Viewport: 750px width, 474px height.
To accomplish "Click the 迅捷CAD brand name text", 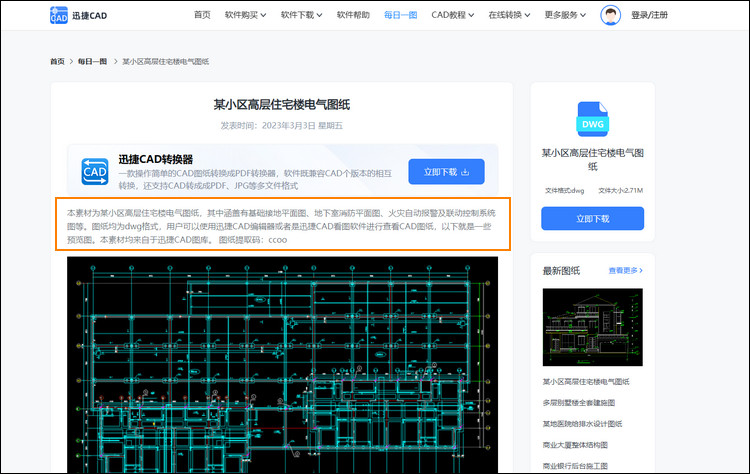I will tap(89, 15).
